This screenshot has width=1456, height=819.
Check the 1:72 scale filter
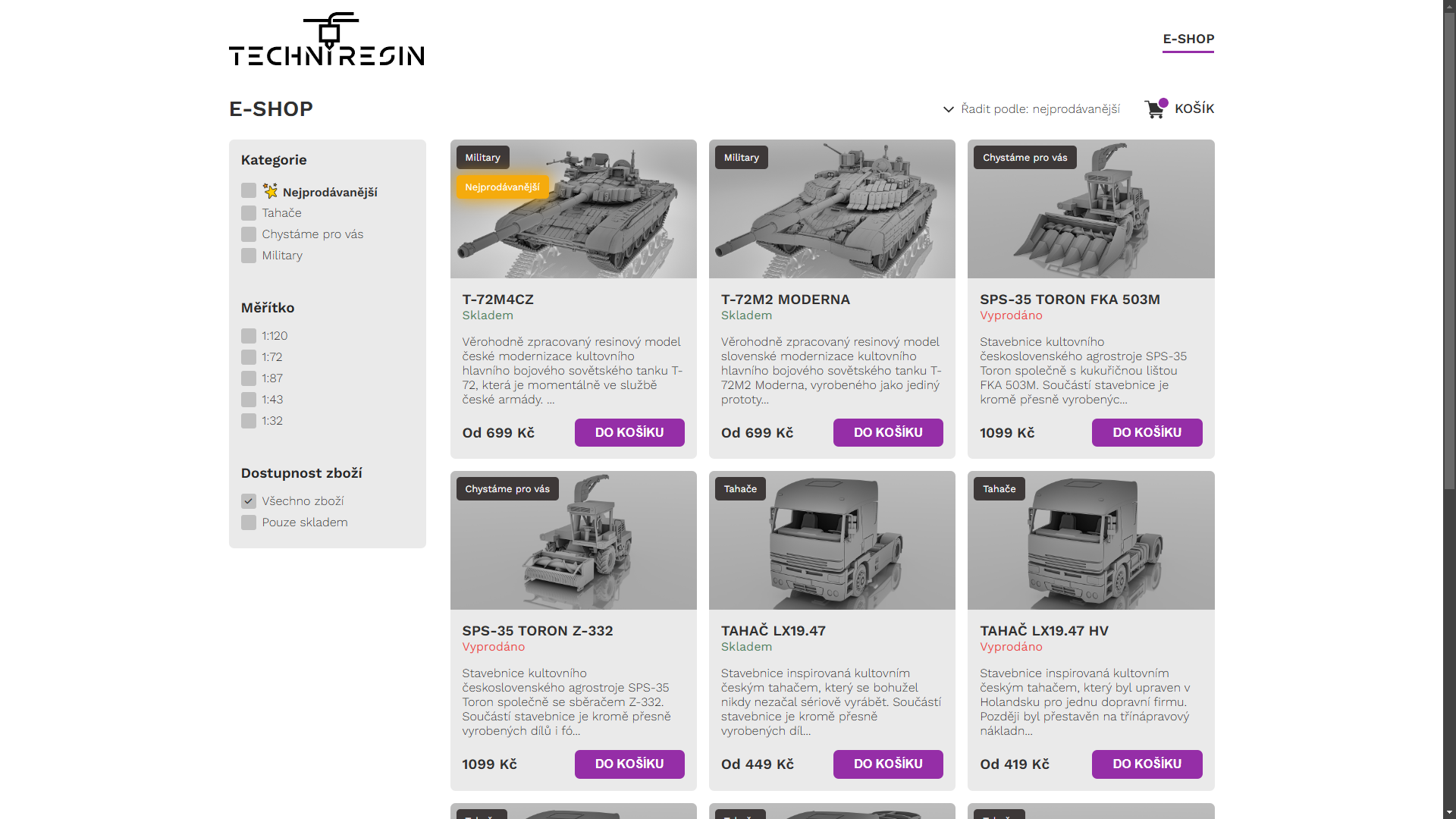[x=249, y=357]
